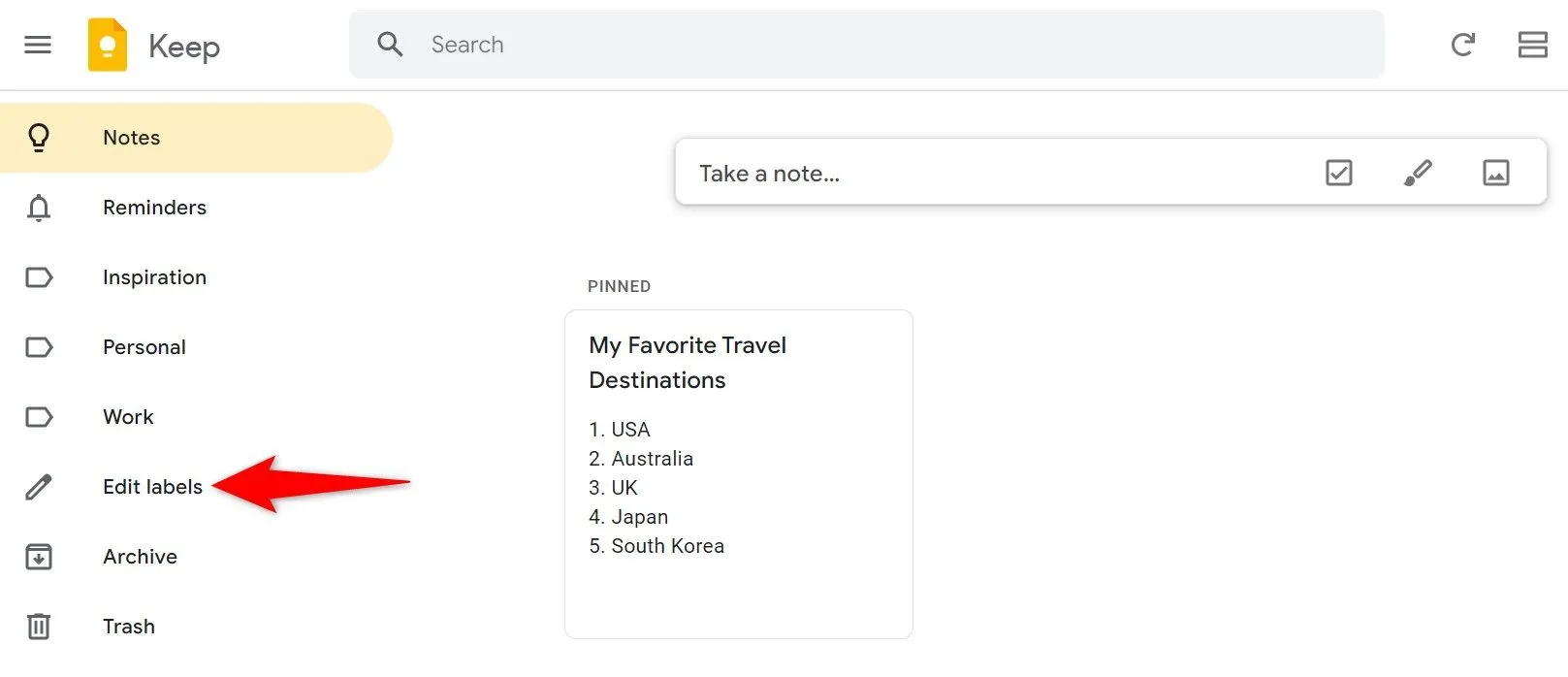Open the My Favorite Travel Destinations note

739,474
